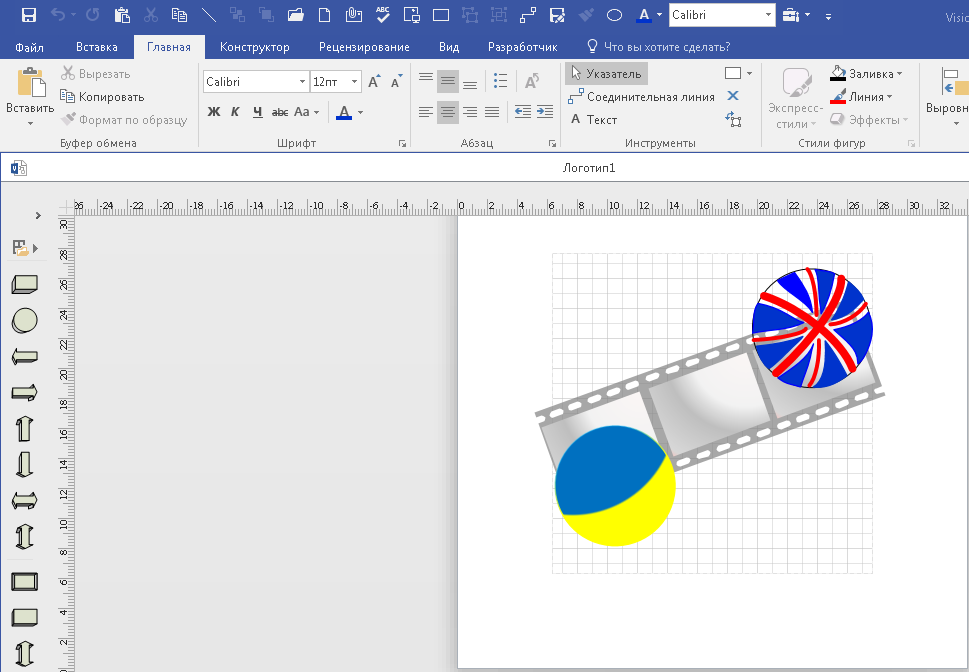This screenshot has height=672, width=969.
Task: Click the spelling check ABC icon
Action: pos(383,15)
